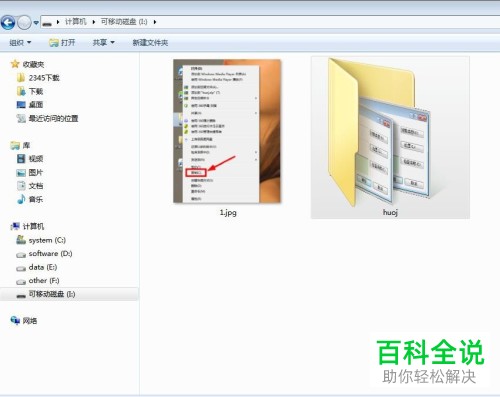The image size is (500, 397).
Task: Click the 图片 library icon
Action: (x=21, y=173)
